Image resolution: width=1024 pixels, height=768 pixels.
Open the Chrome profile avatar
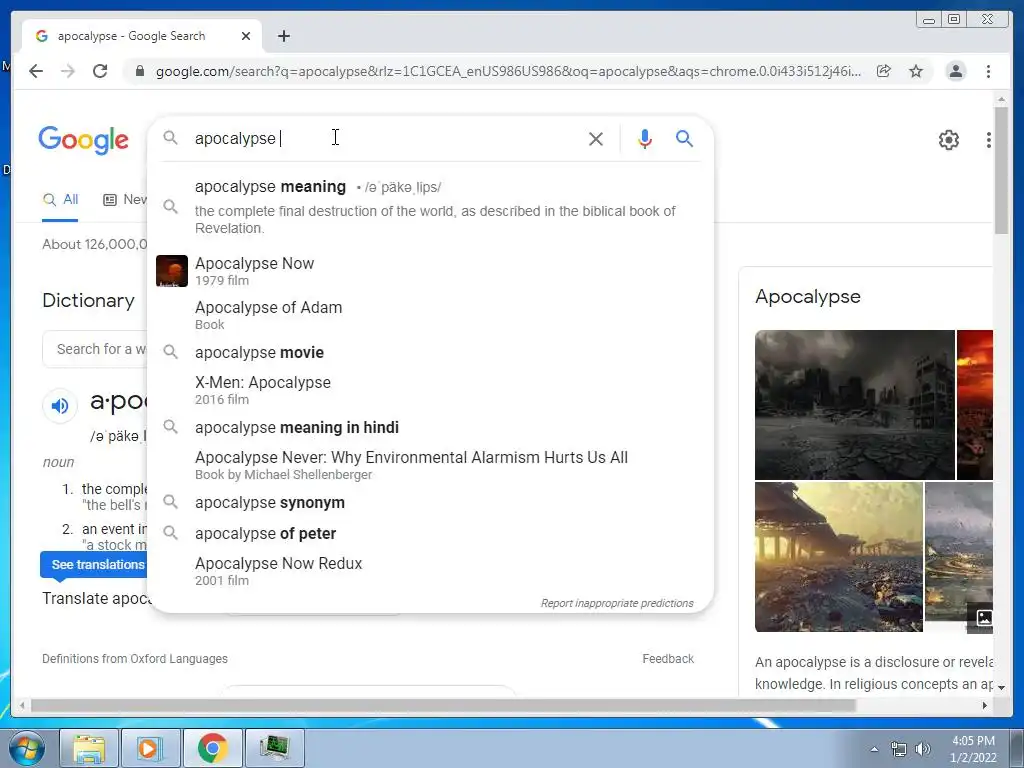pyautogui.click(x=955, y=71)
